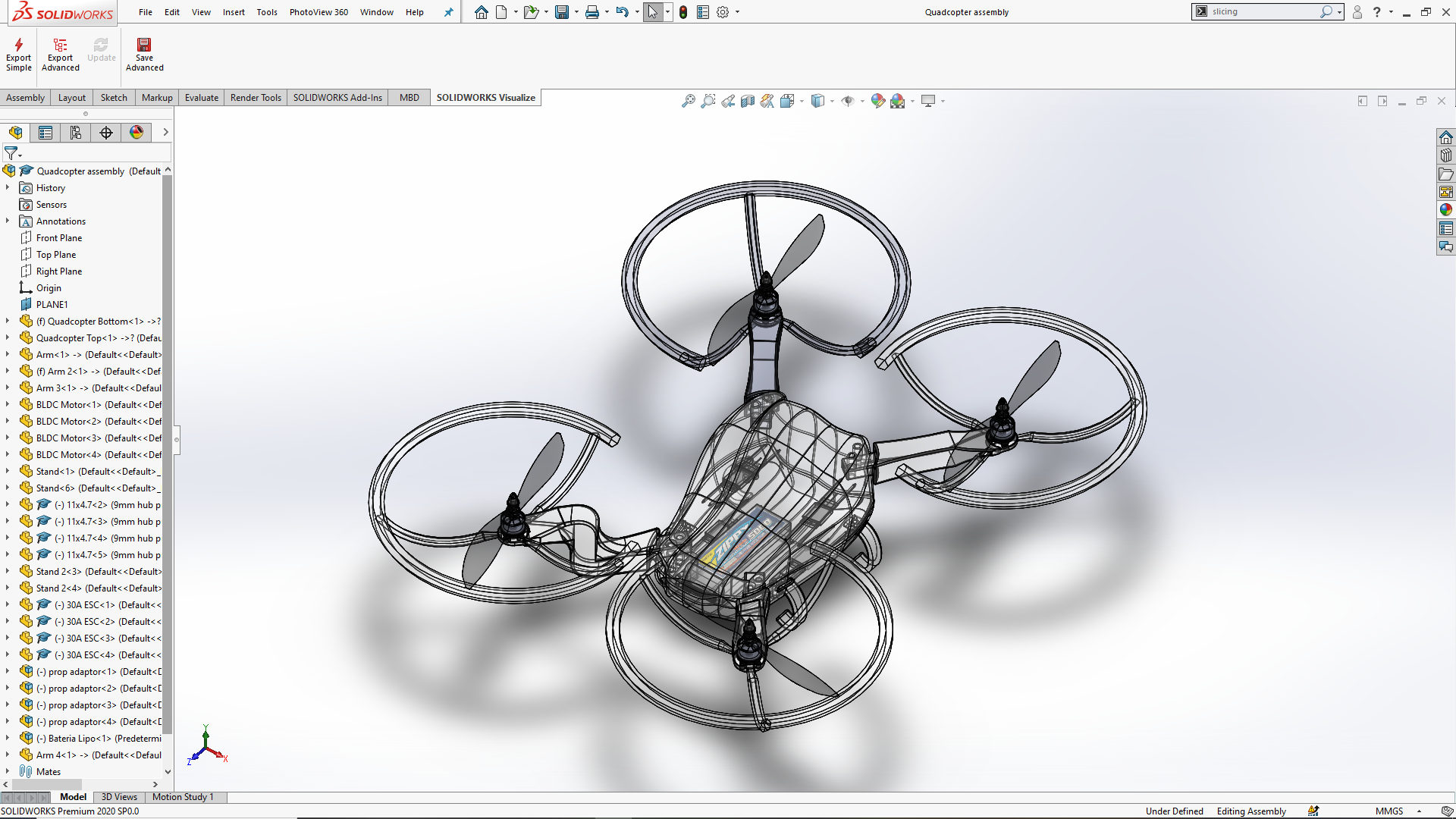Expand Quadcopter Bottom<1> component
The width and height of the screenshot is (1456, 819).
click(8, 321)
